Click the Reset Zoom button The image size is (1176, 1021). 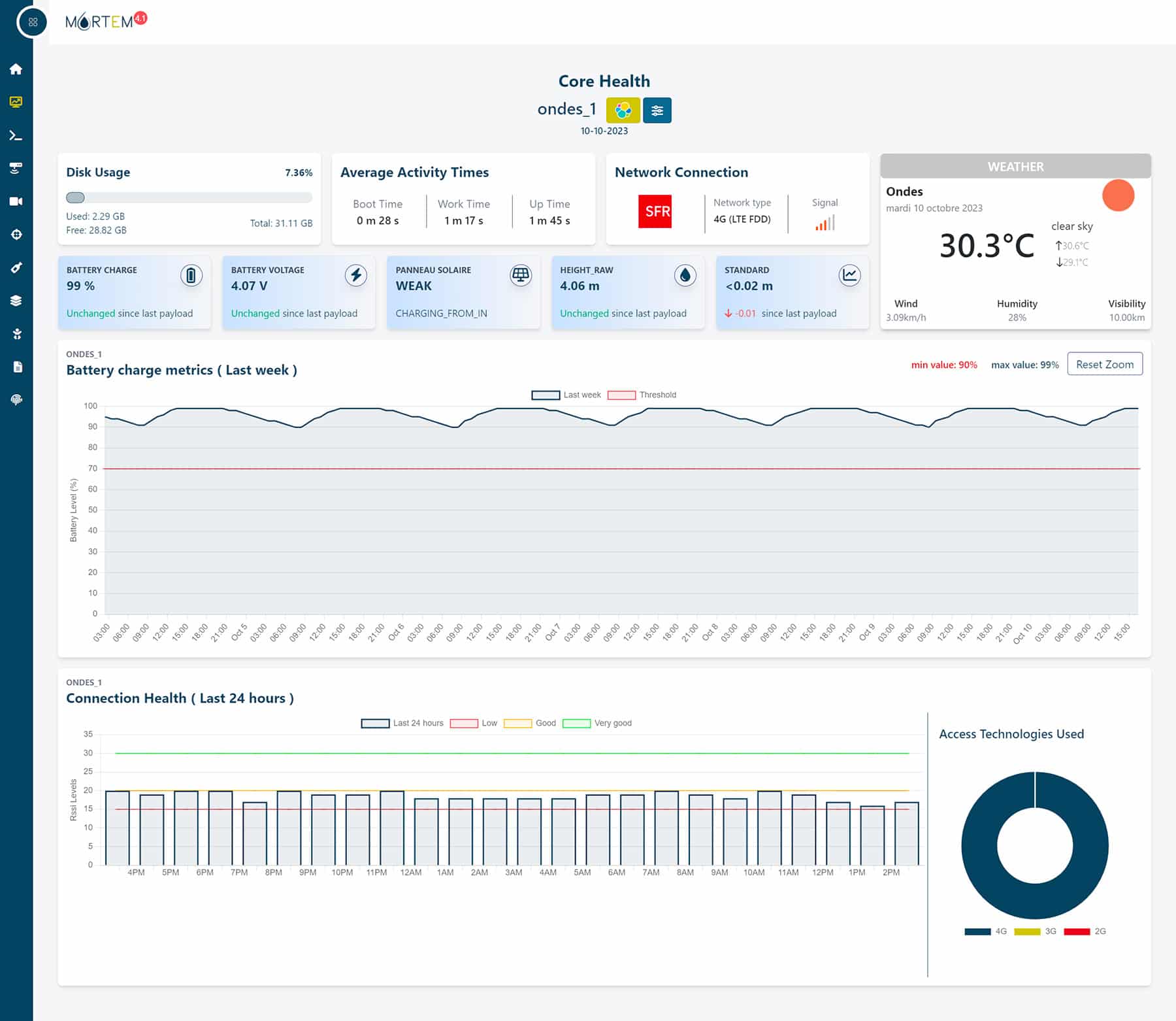point(1105,364)
